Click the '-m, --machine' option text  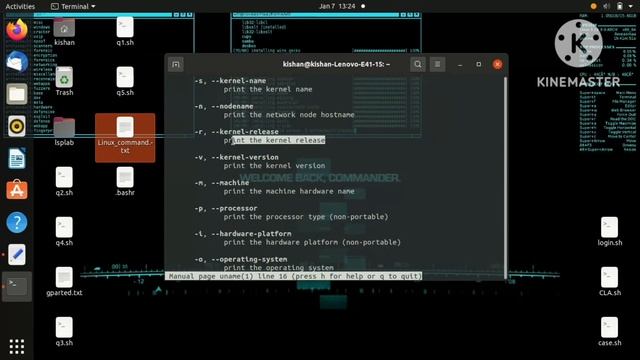click(x=222, y=182)
